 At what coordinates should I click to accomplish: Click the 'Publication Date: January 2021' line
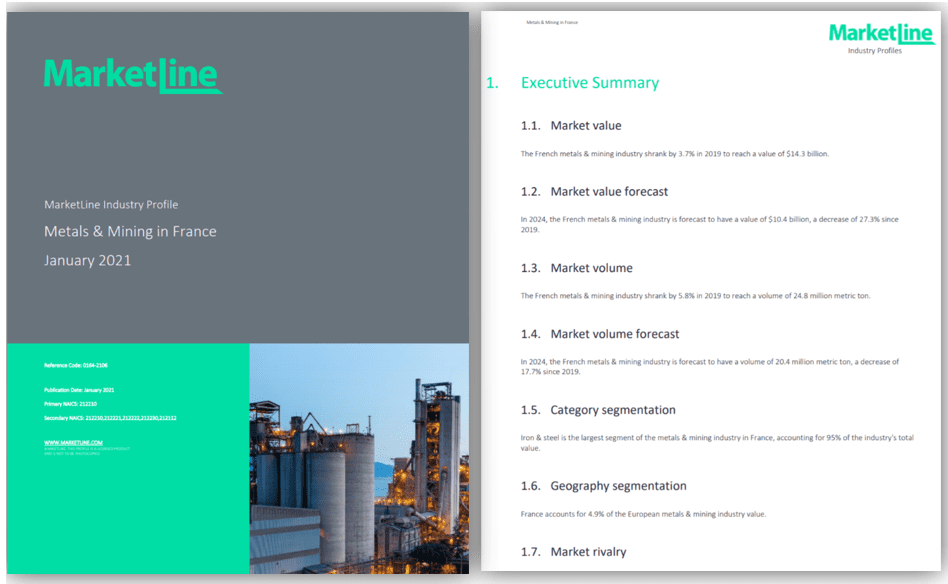point(79,390)
